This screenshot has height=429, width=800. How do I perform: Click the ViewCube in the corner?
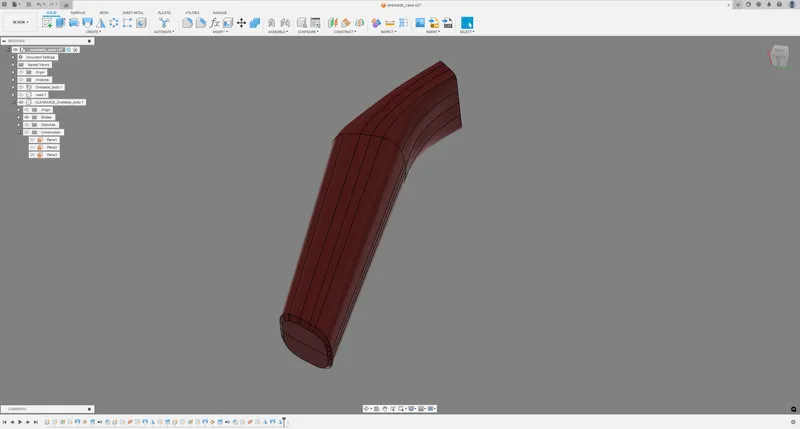pos(779,56)
